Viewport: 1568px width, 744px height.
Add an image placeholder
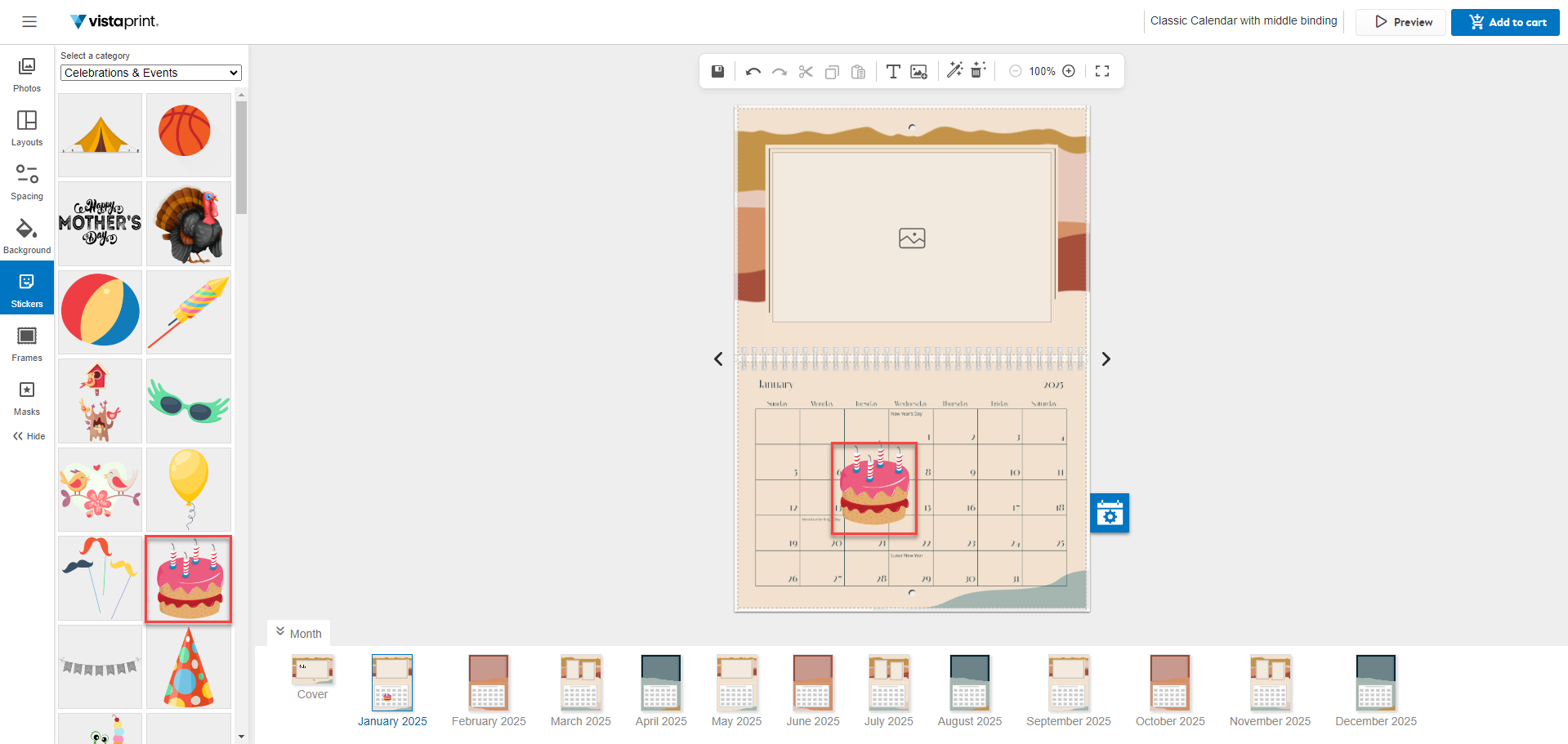[919, 71]
